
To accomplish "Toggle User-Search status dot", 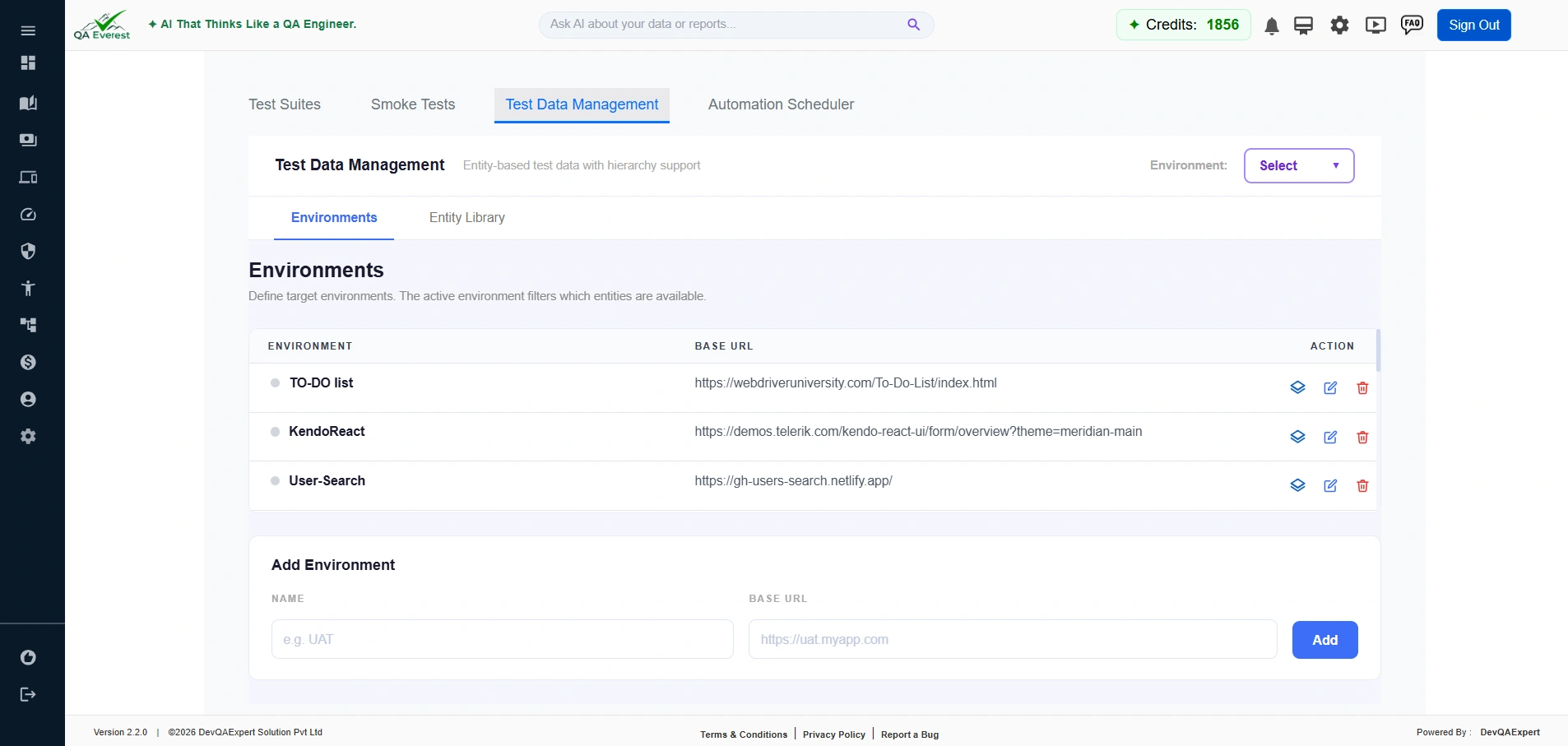I will coord(275,480).
